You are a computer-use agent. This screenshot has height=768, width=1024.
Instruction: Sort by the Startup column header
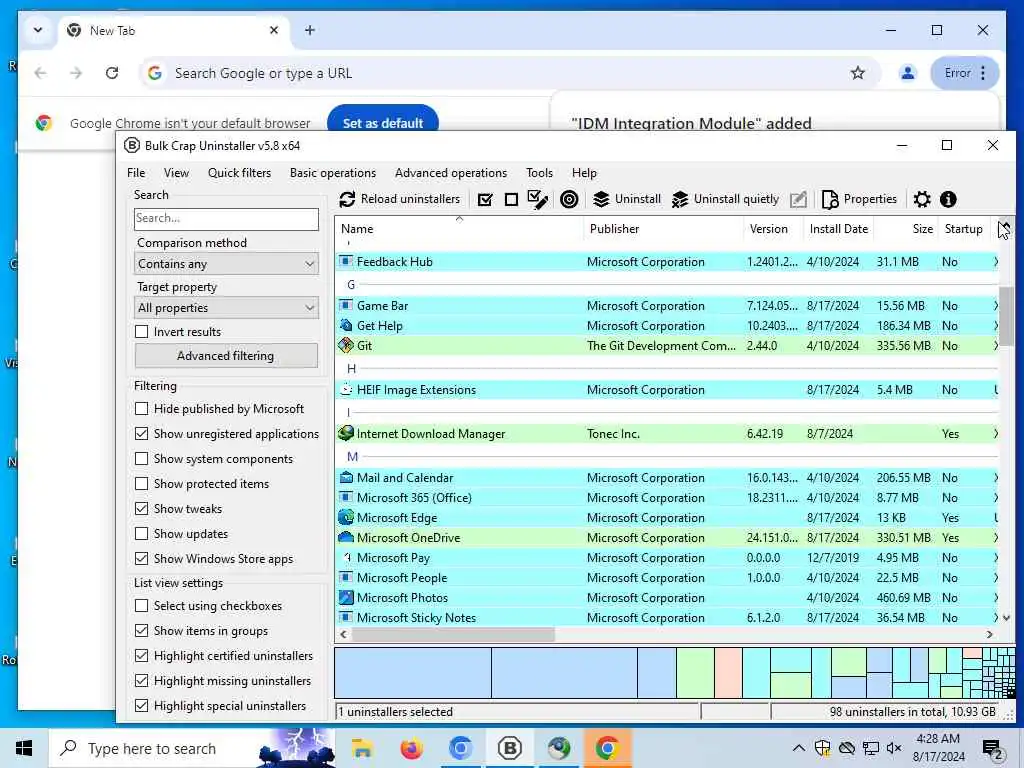(x=964, y=229)
